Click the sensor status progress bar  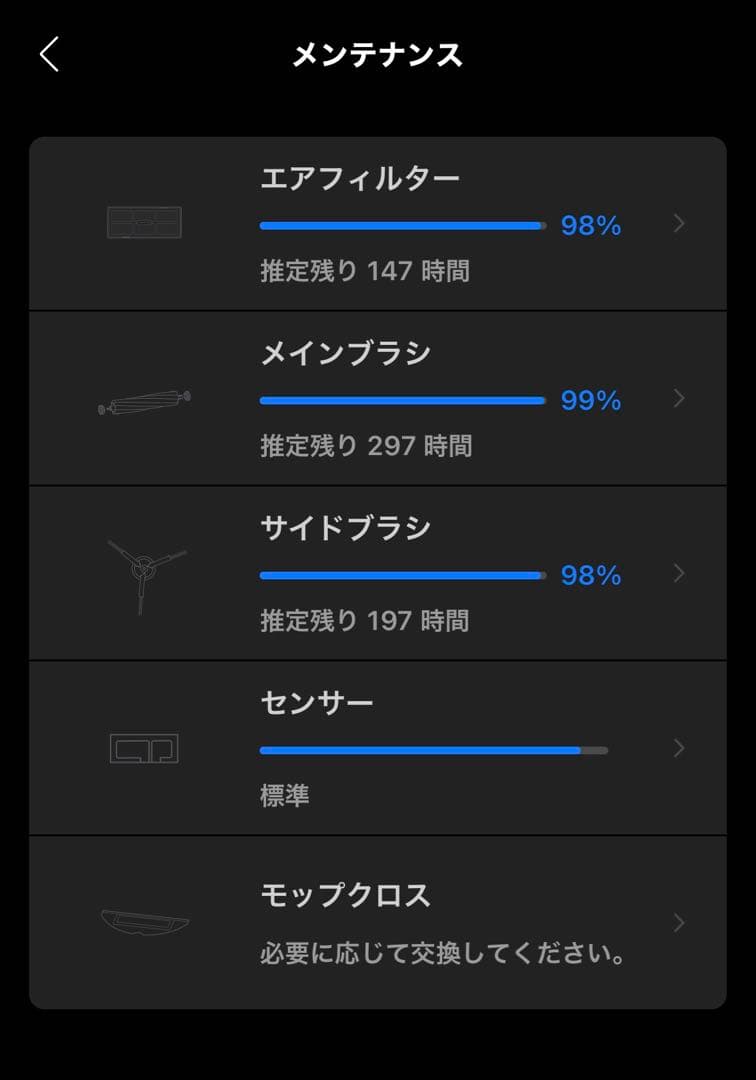click(433, 750)
